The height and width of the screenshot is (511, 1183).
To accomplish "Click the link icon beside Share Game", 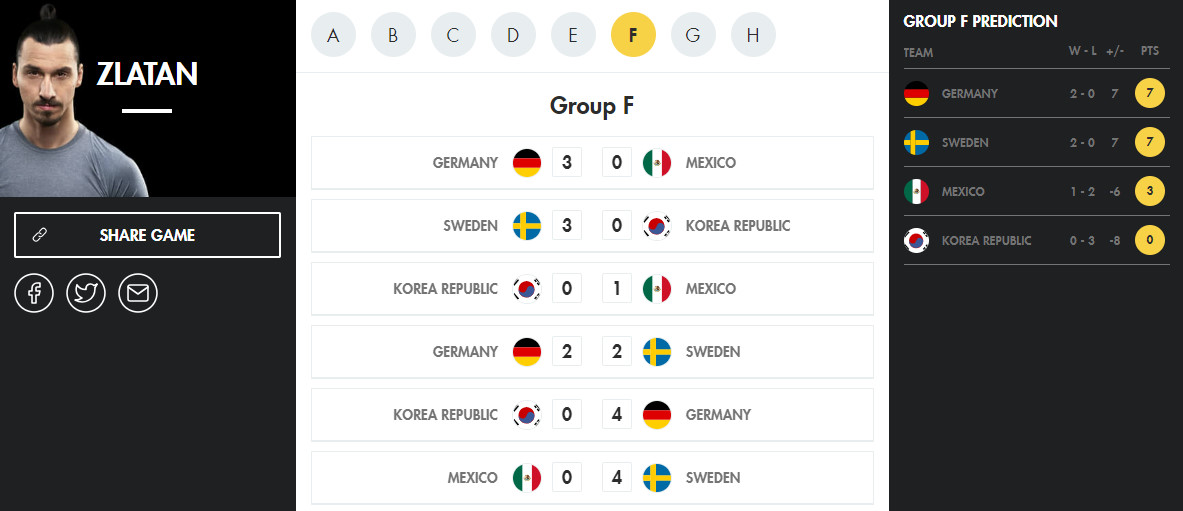I will pos(40,235).
